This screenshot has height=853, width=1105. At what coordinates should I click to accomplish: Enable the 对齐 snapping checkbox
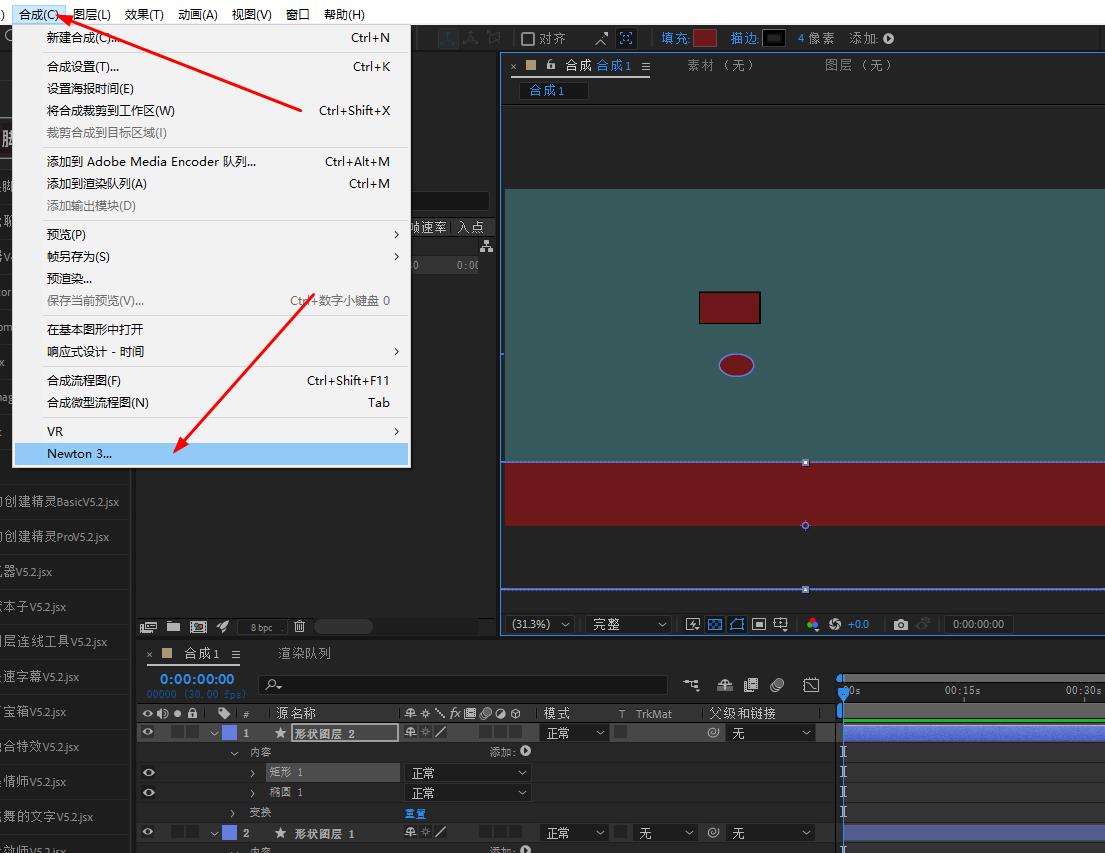coord(528,39)
